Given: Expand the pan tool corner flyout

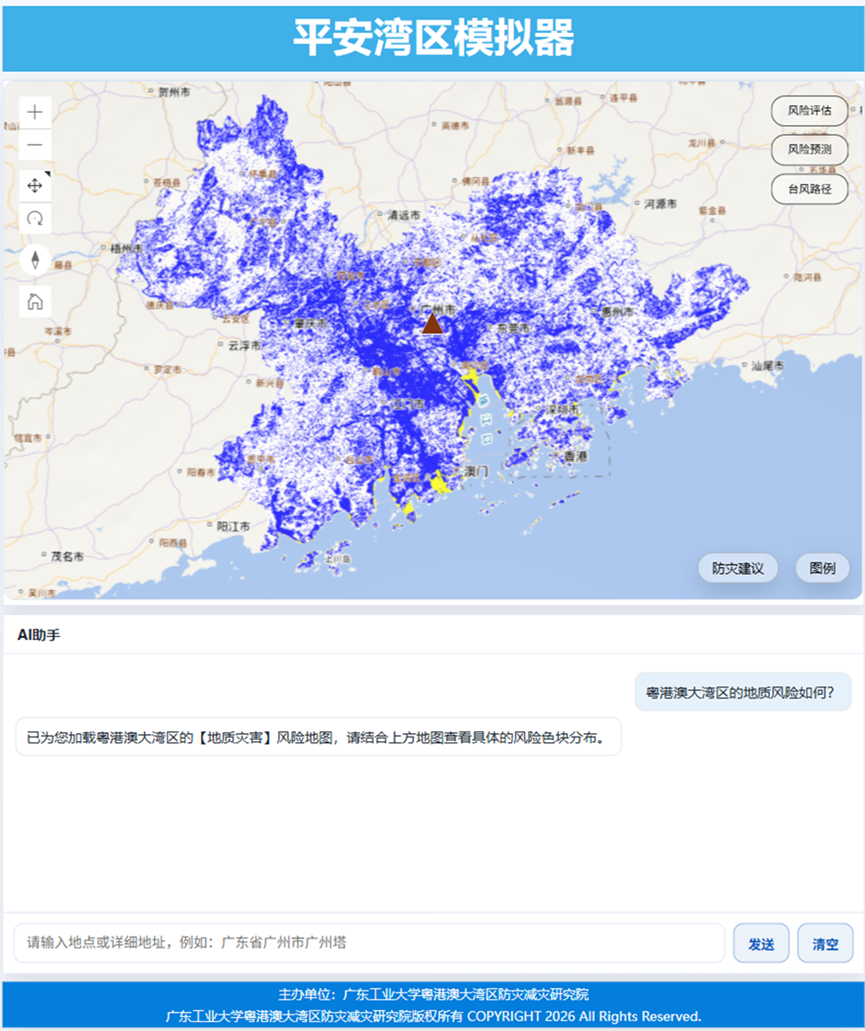Looking at the screenshot, I should click(47, 175).
